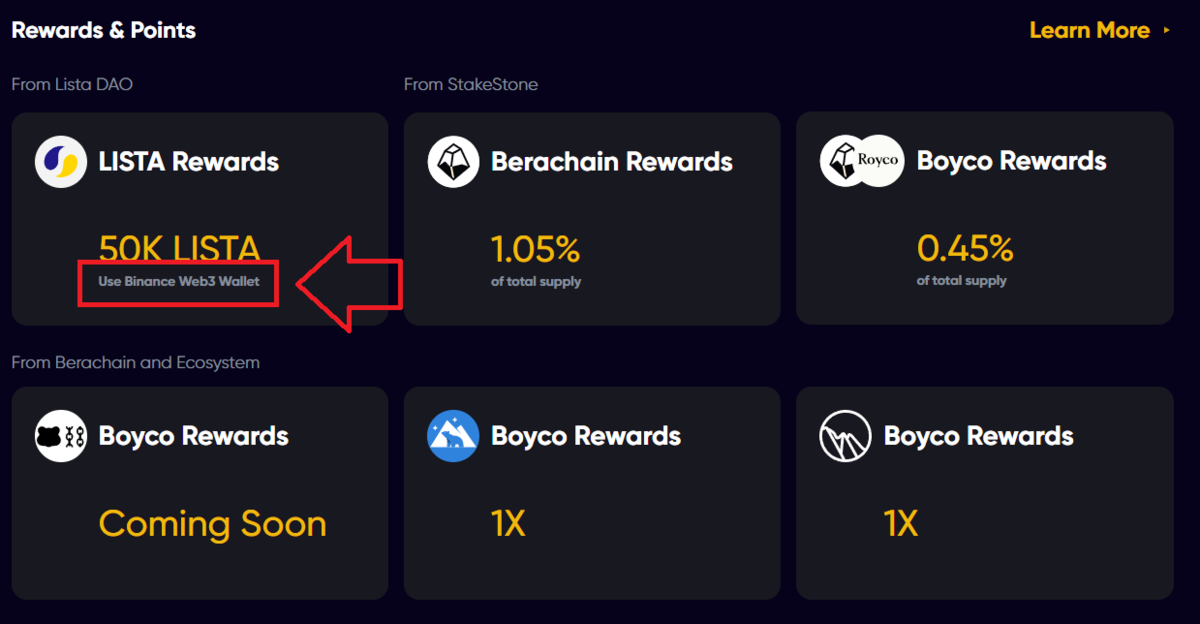
Task: Click the 0.45% Boyco Rewards value
Action: [x=965, y=248]
